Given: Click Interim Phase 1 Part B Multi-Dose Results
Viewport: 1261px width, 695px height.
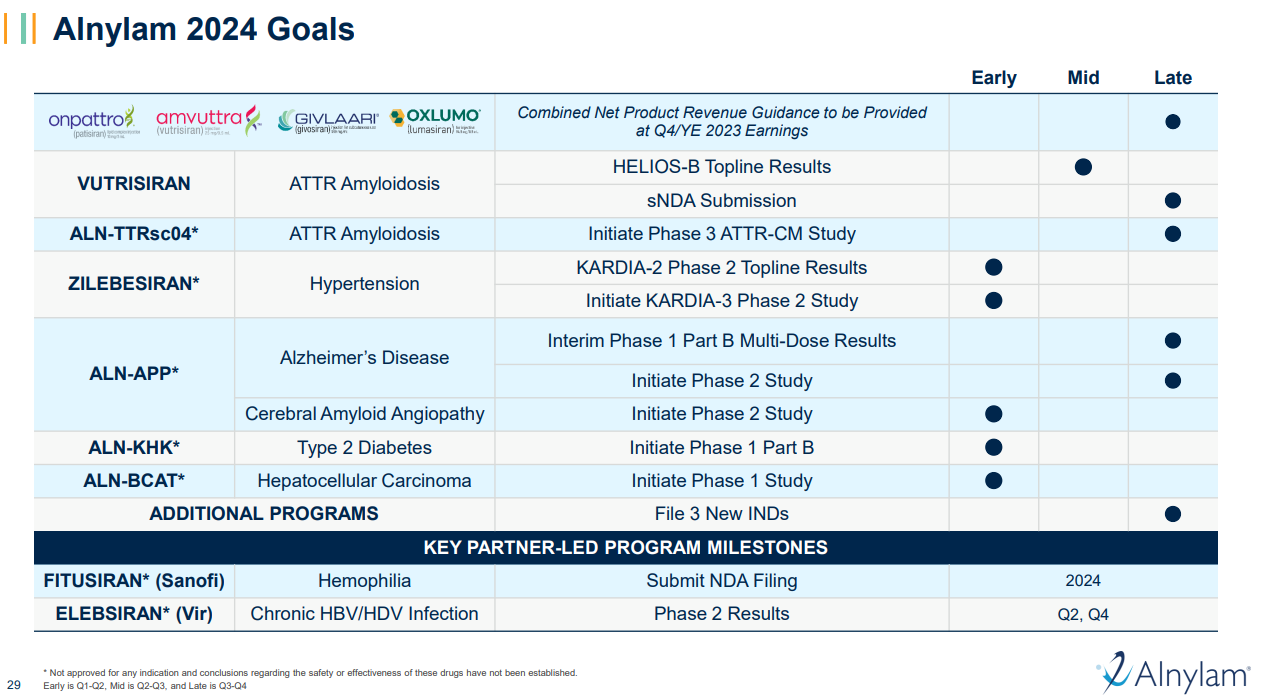Looking at the screenshot, I should click(722, 341).
